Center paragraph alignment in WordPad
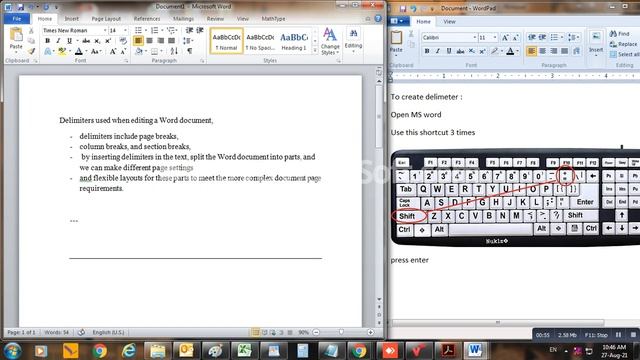This screenshot has width=640, height=360. point(542,51)
